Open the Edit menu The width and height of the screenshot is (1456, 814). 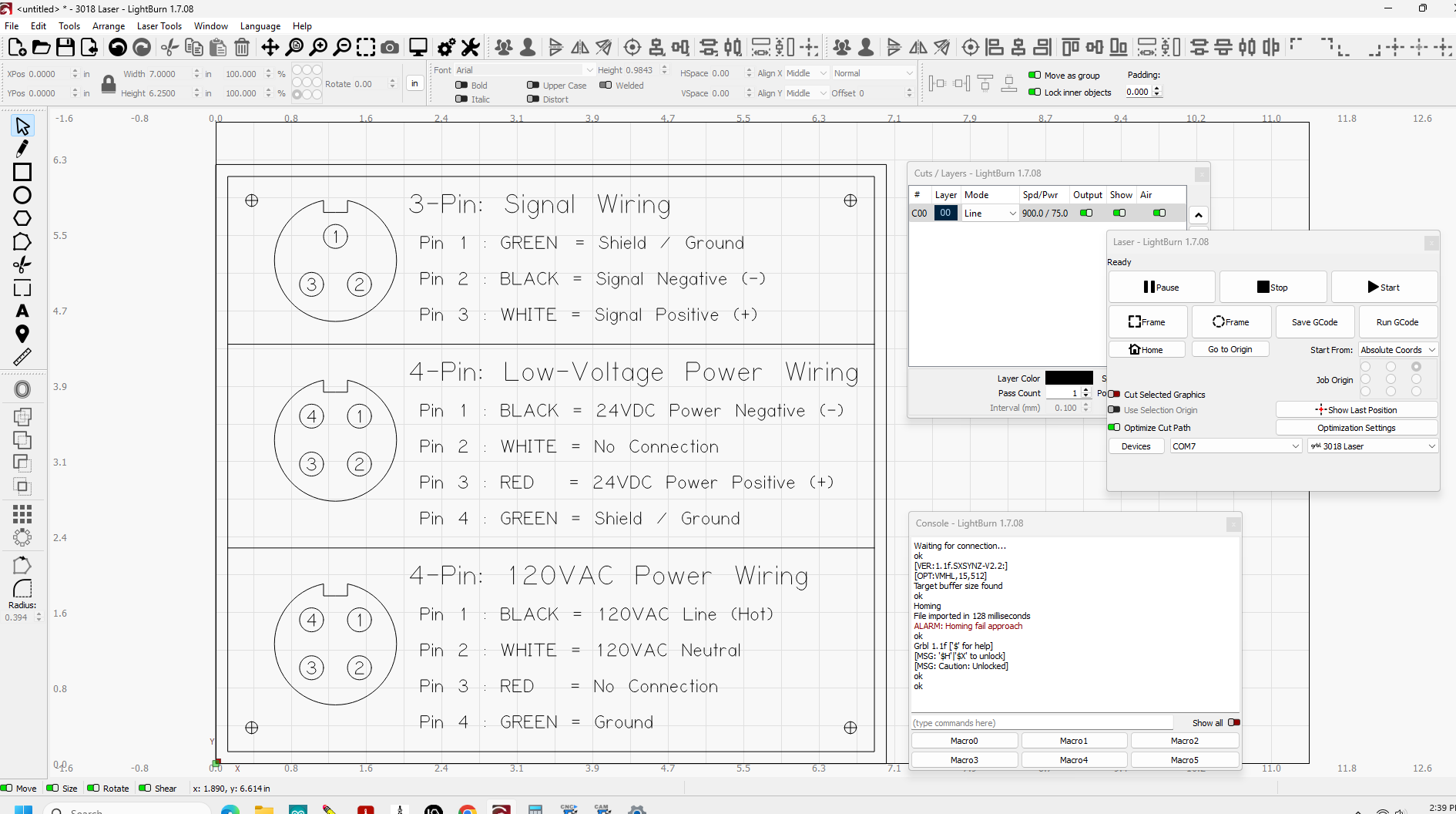(39, 26)
